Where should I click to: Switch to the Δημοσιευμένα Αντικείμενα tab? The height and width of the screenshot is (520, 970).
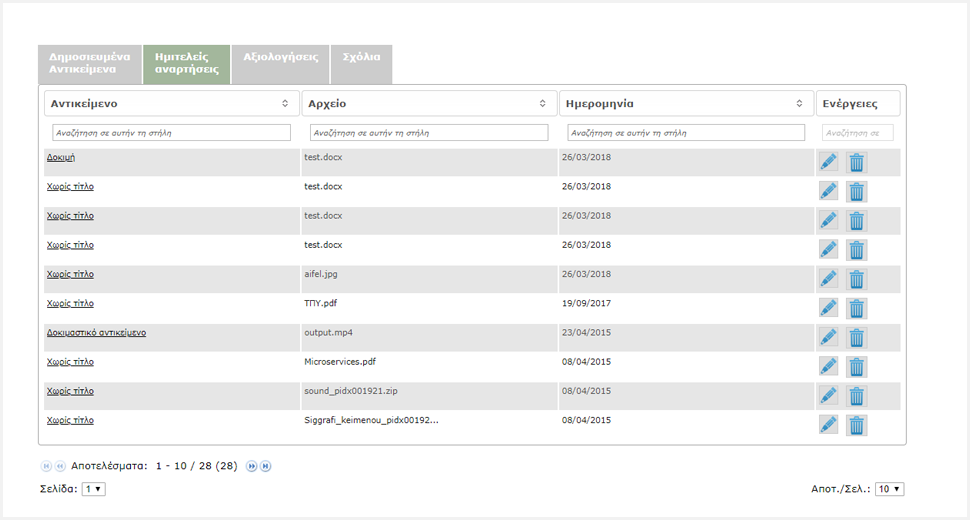coord(90,64)
